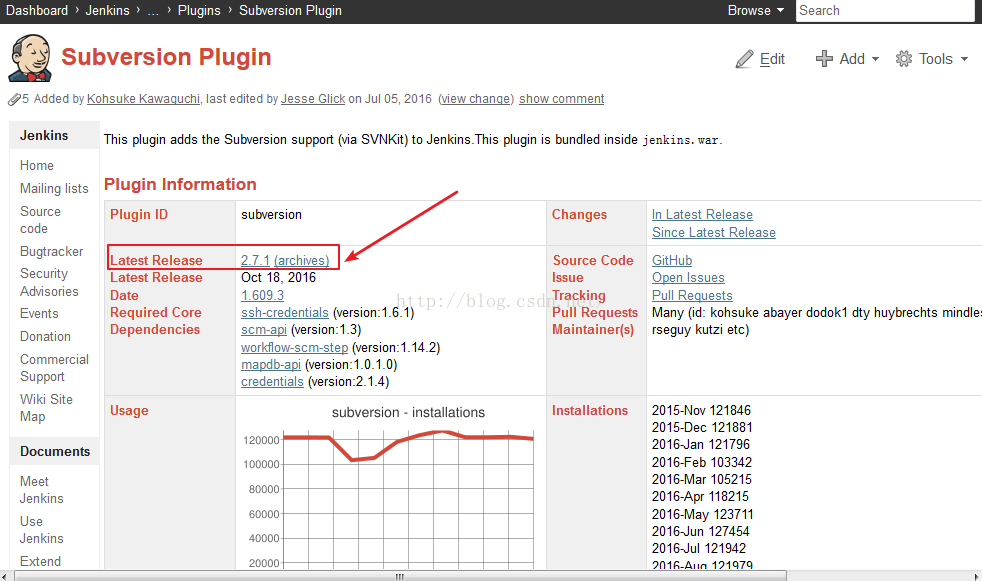Screen dimensions: 982x581
Task: Open In Latest Release changes link
Action: 702,215
